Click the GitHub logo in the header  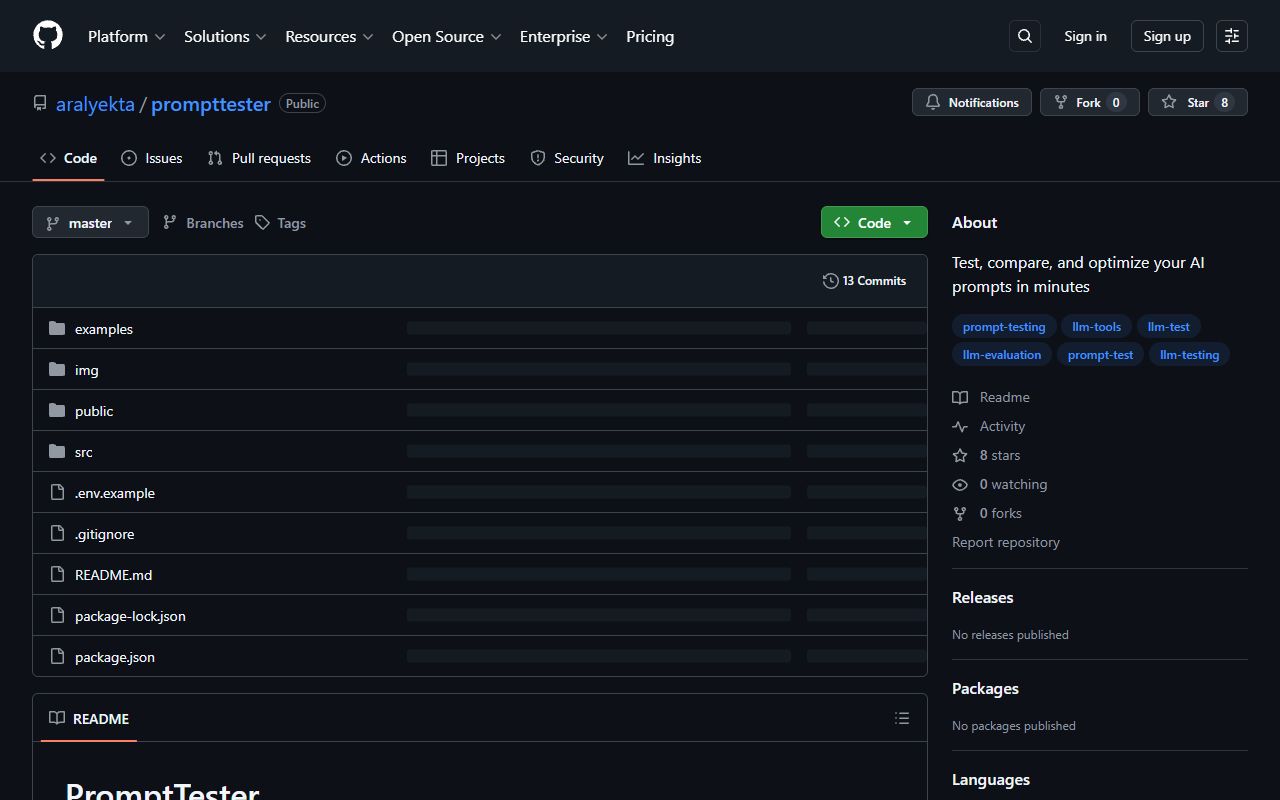click(x=47, y=35)
